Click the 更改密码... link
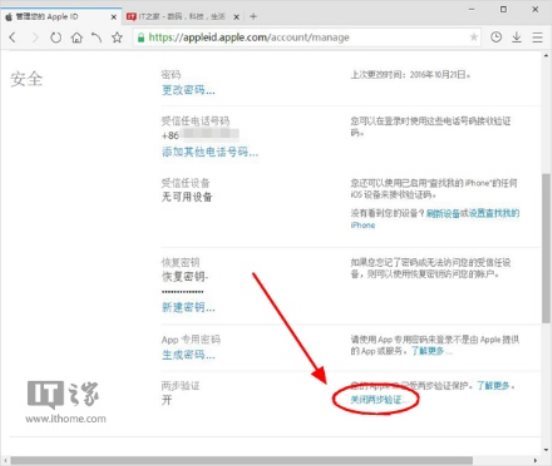Viewport: 552px width, 466px height. coord(188,90)
